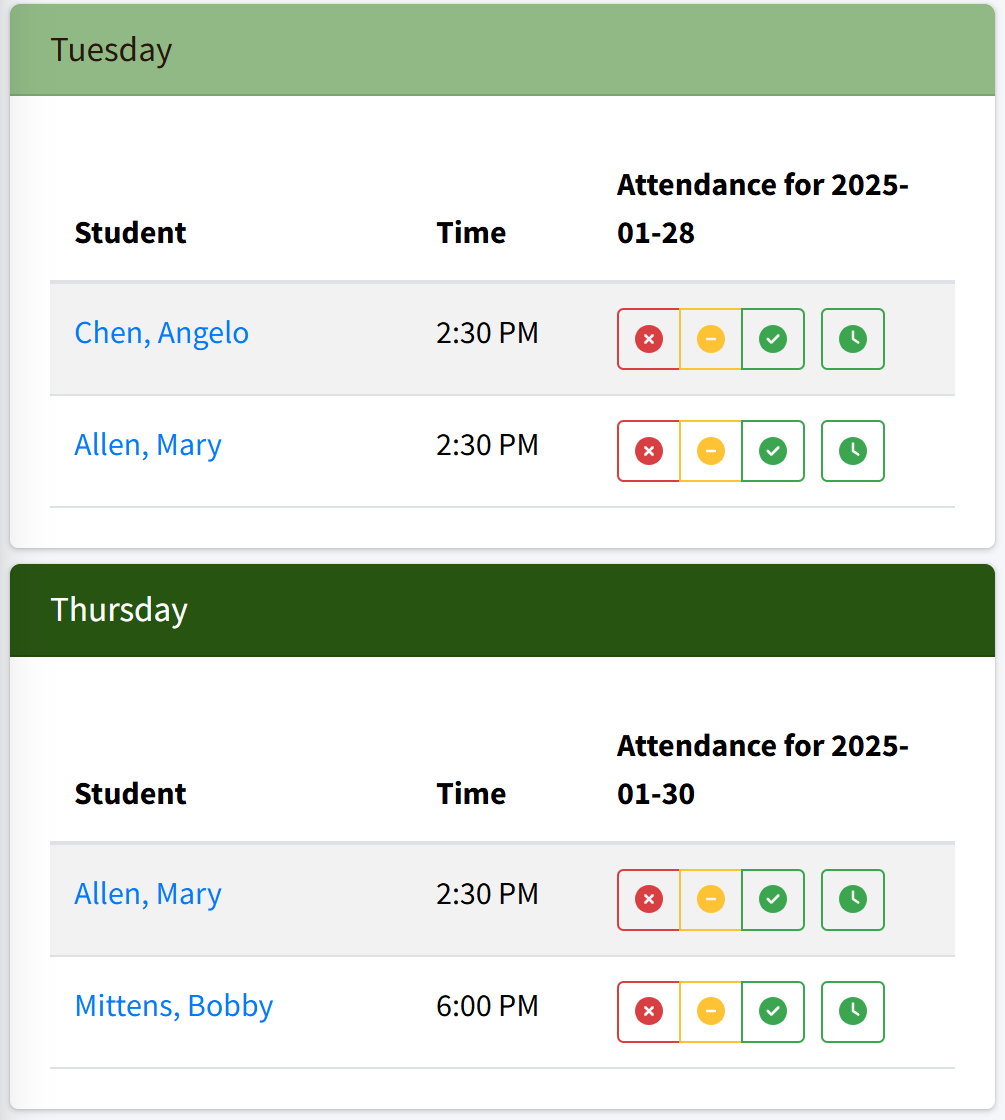Click the clock icon for Chen, Angelo
Viewport: 1005px width, 1120px height.
(852, 339)
